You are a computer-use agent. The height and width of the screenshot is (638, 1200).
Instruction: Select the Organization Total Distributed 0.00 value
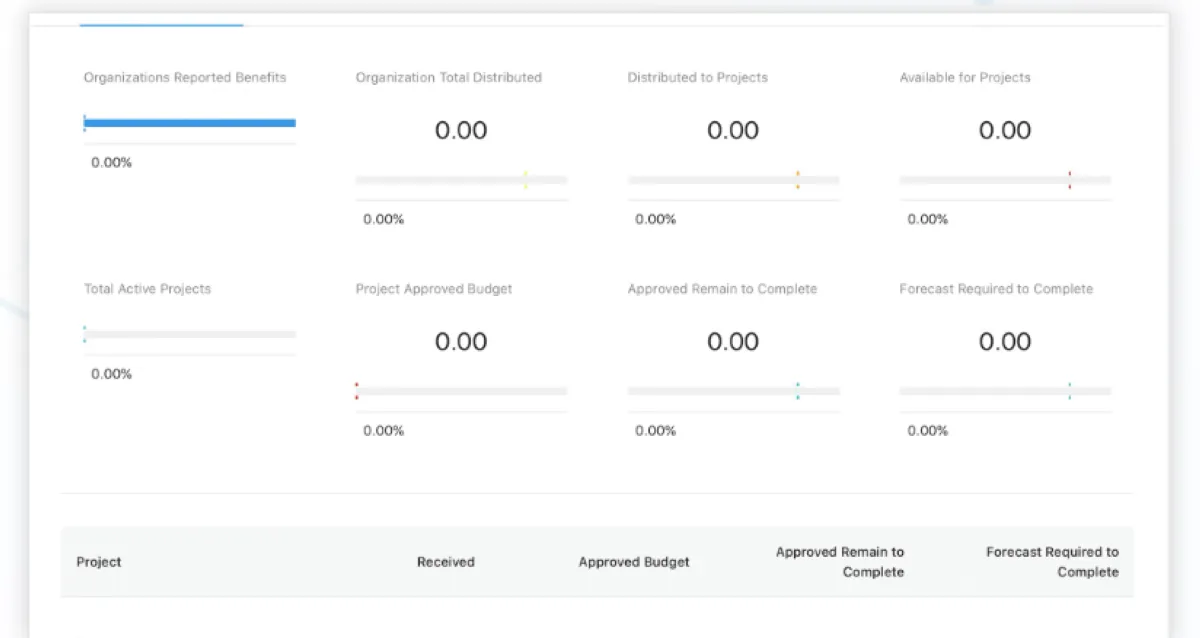[461, 130]
